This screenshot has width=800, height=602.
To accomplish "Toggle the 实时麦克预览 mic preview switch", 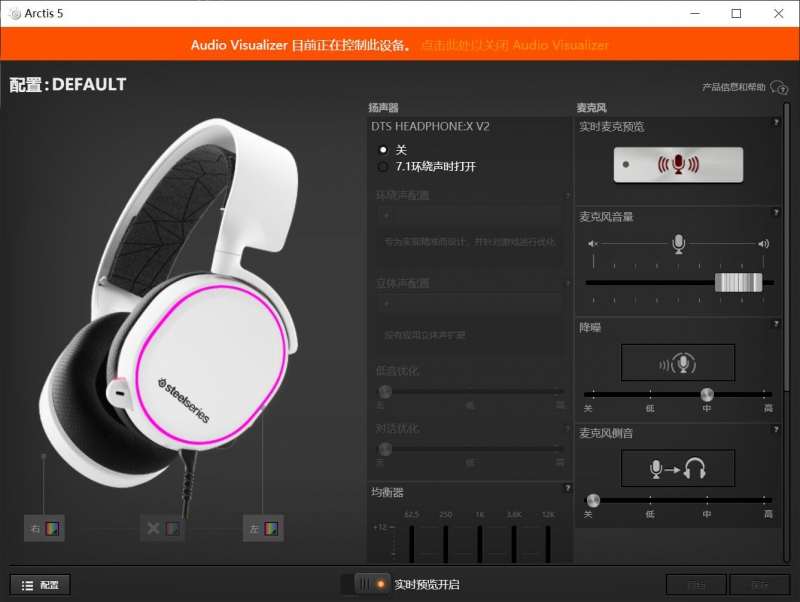I will tap(678, 165).
